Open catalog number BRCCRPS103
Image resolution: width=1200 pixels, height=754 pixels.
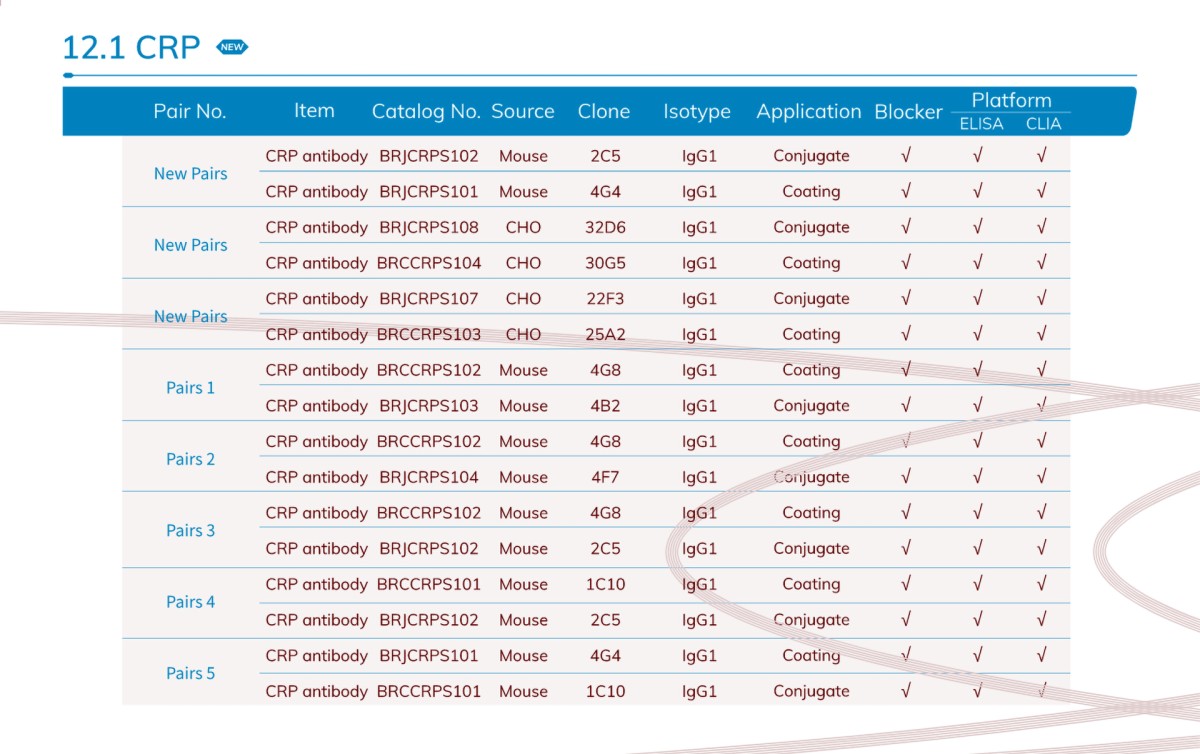pos(428,334)
